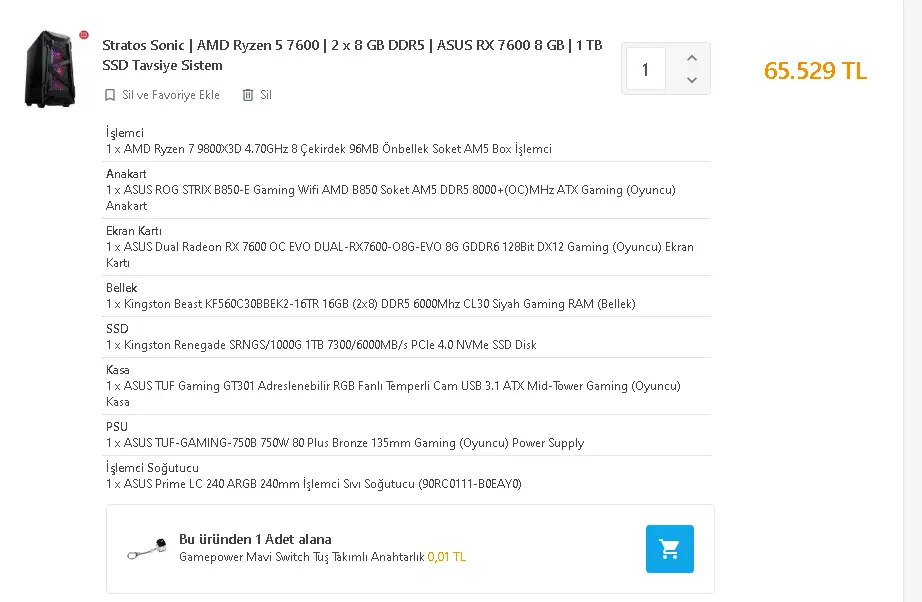Select the ASUS TUF-GAMING-750B power supply line
This screenshot has height=602, width=922.
click(x=345, y=443)
